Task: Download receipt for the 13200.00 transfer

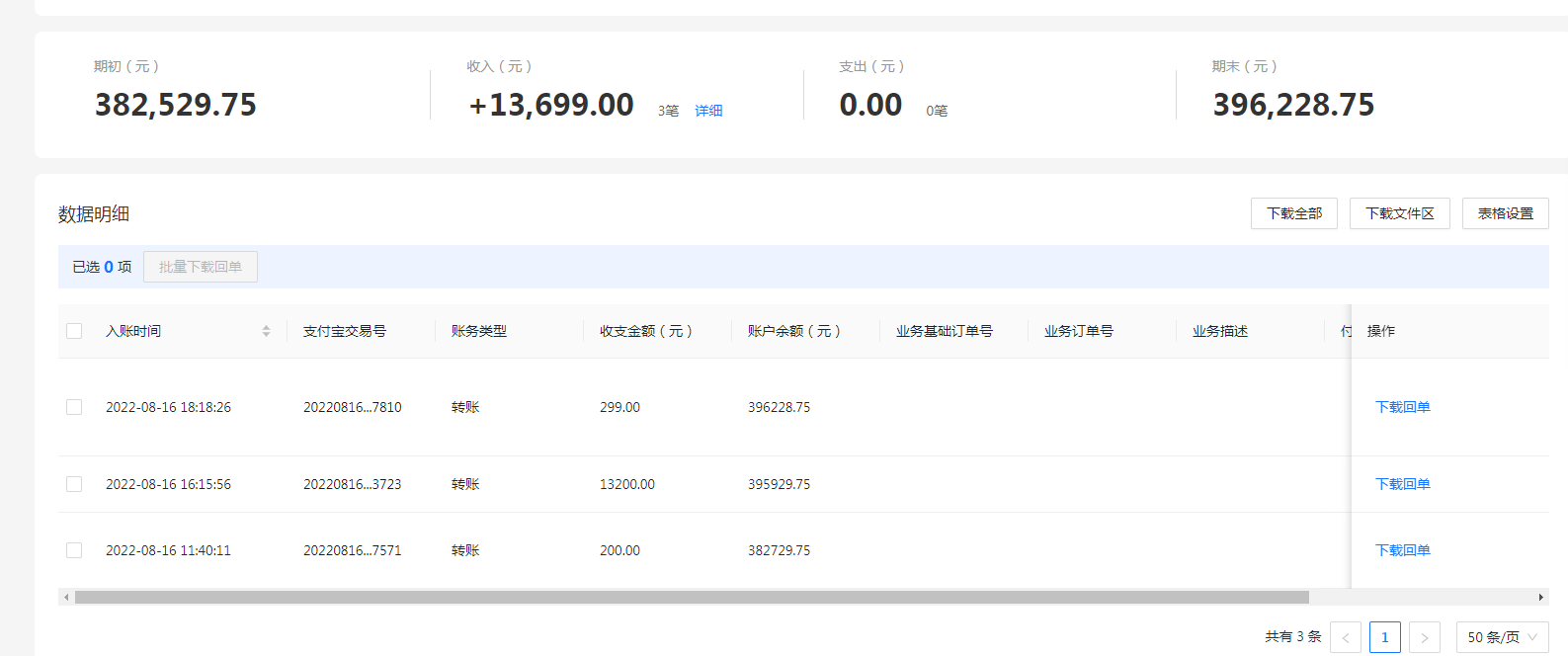Action: 1403,484
